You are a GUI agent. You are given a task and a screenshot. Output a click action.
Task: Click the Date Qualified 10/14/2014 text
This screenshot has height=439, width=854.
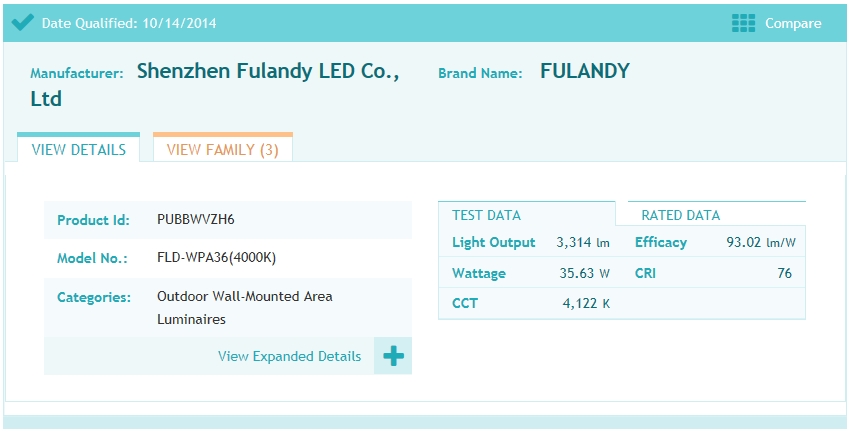(x=129, y=23)
